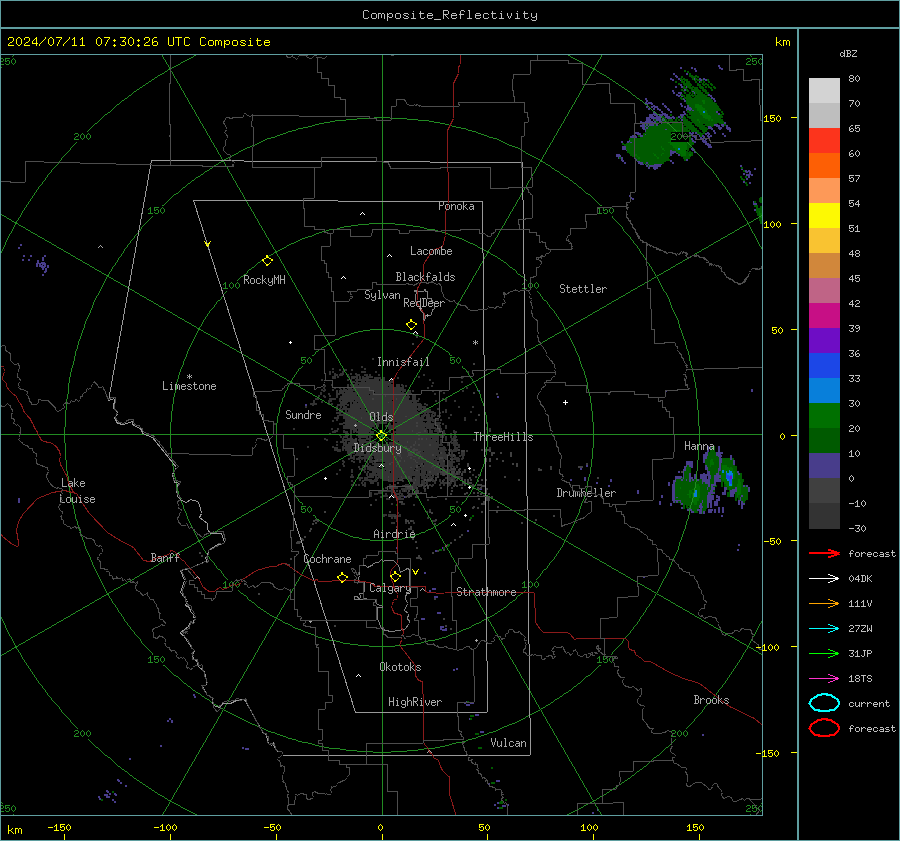
Task: Click the ThreeHills label
Action: [503, 437]
